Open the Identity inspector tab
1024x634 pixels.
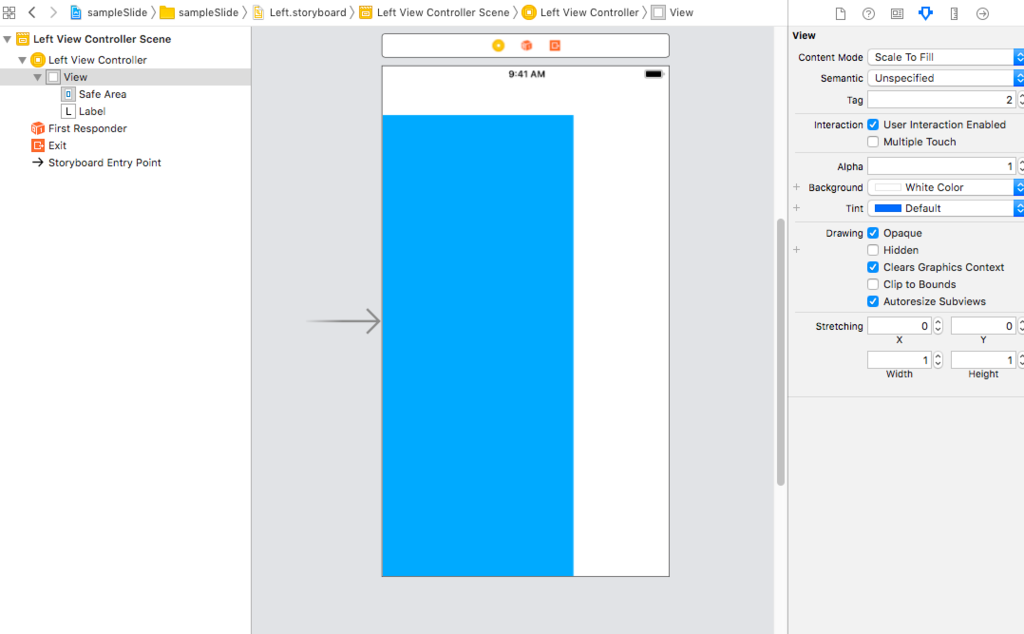897,14
